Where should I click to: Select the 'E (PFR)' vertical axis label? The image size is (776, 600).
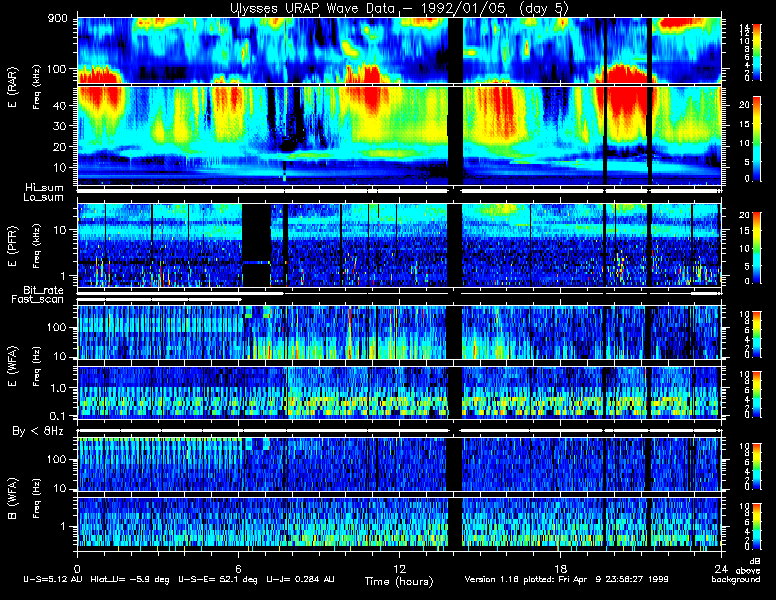(x=12, y=246)
